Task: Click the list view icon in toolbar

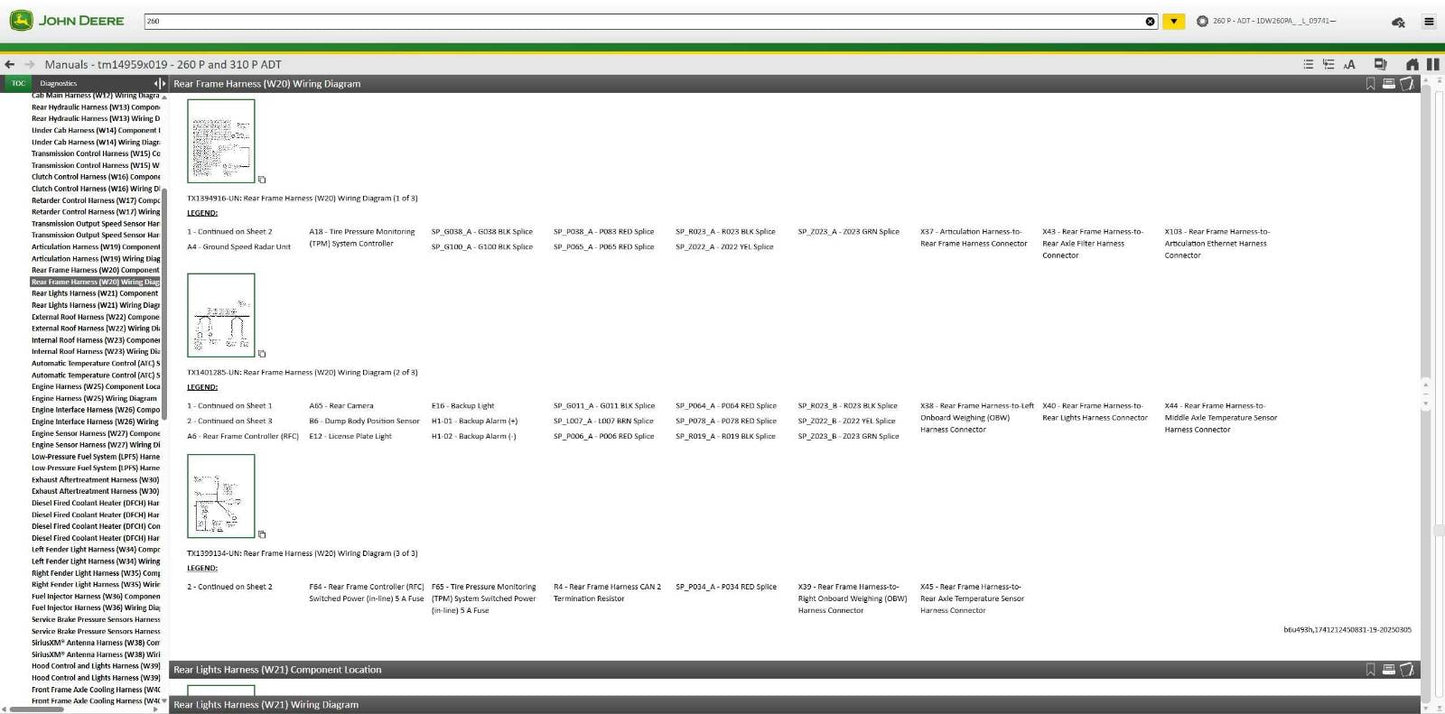Action: click(x=1308, y=64)
